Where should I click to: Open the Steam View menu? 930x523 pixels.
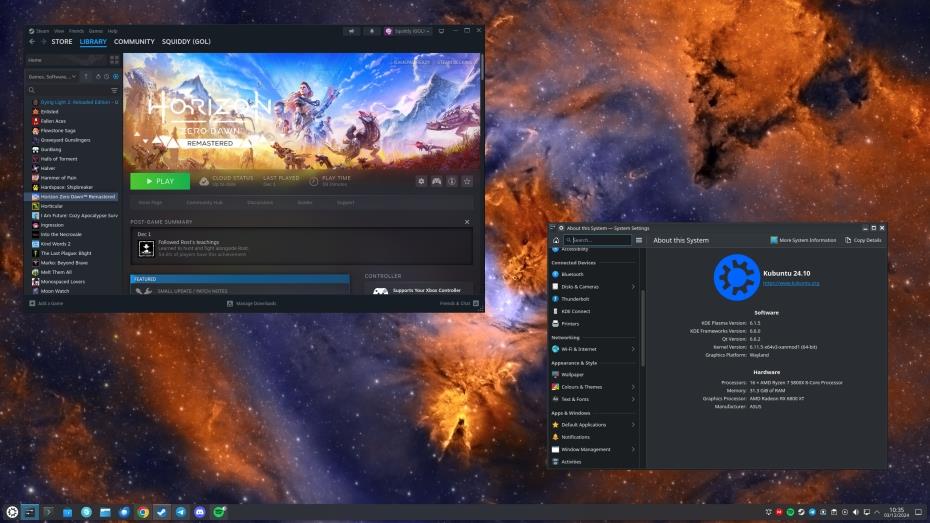pos(59,31)
